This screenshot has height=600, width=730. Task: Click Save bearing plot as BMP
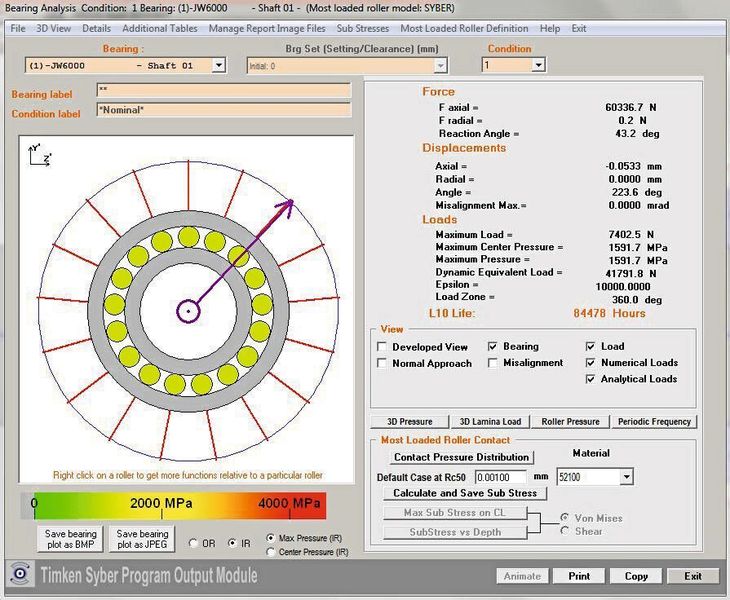tap(69, 540)
